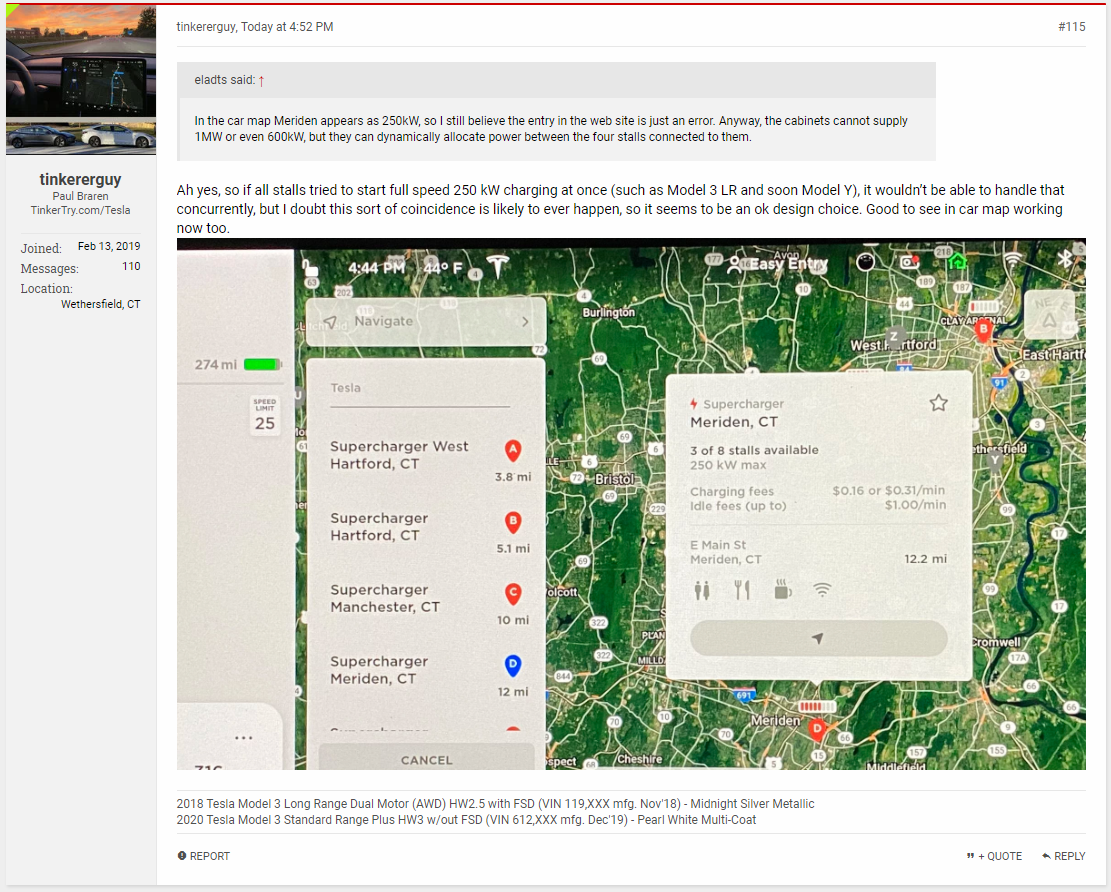Click the + Quote button
1111x892 pixels.
coord(994,856)
